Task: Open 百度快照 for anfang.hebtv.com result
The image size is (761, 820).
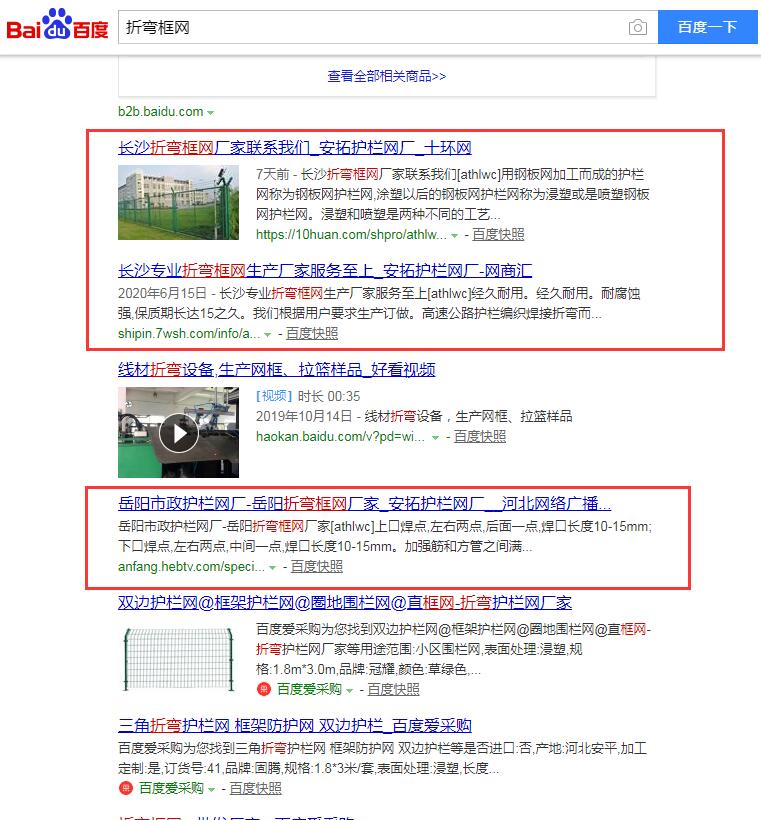Action: coord(316,566)
